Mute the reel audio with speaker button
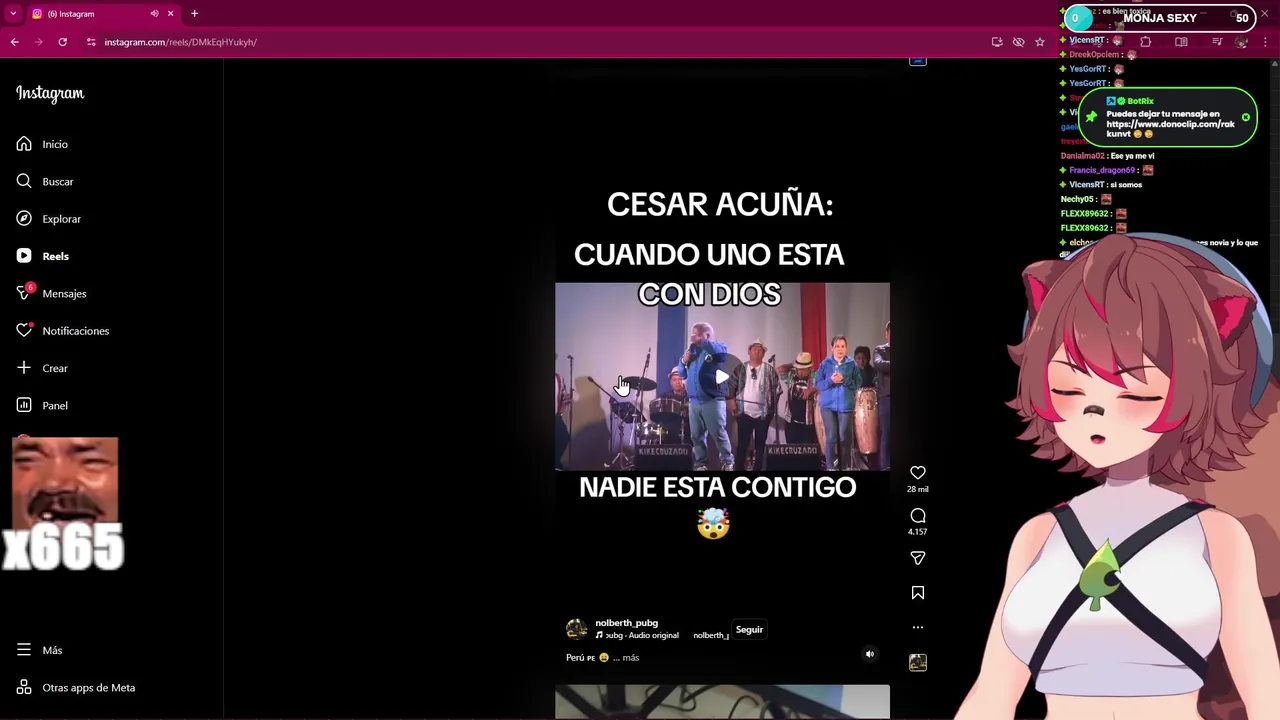1280x720 pixels. [870, 654]
